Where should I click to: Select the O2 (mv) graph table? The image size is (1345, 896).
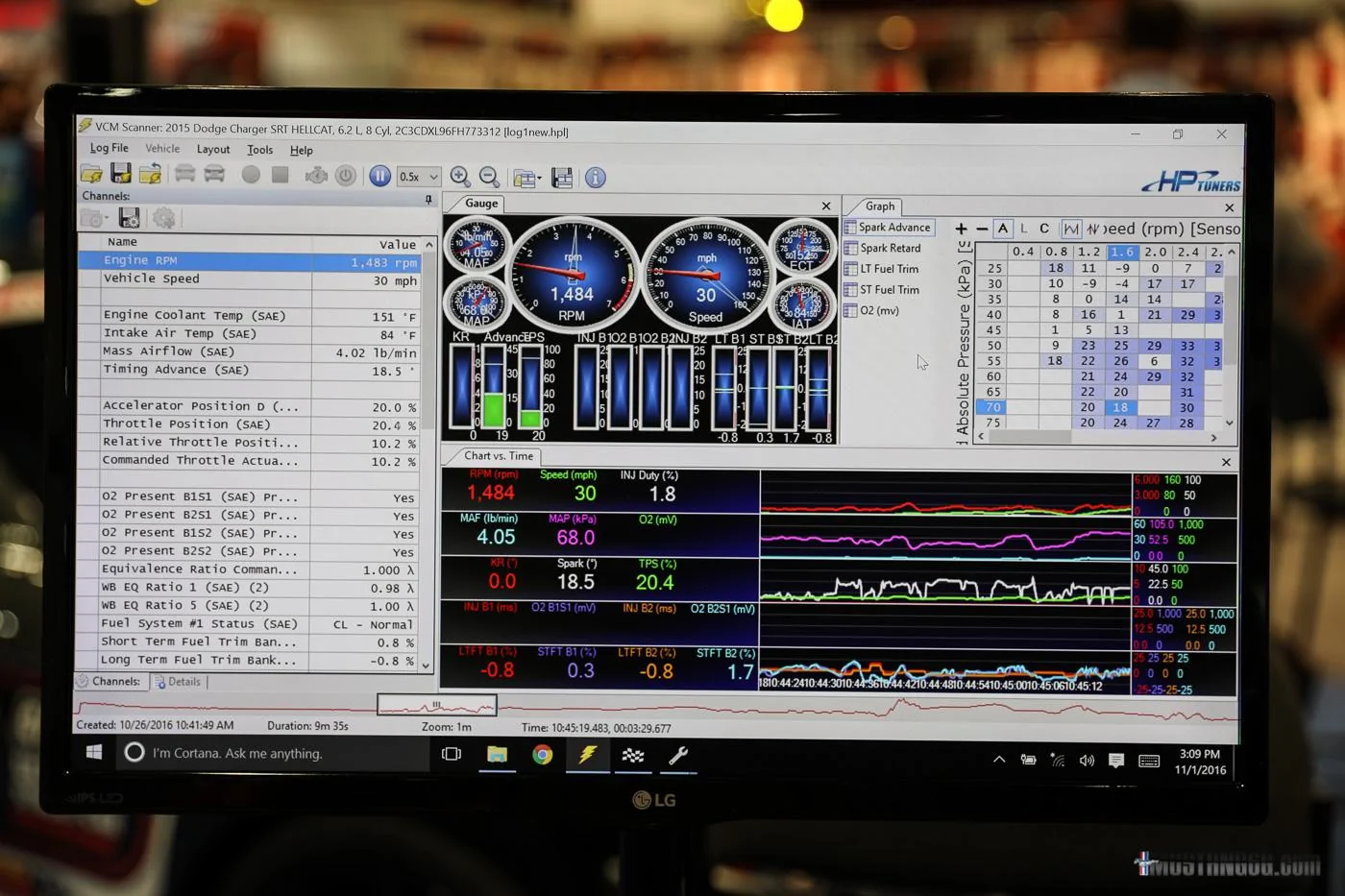872,310
